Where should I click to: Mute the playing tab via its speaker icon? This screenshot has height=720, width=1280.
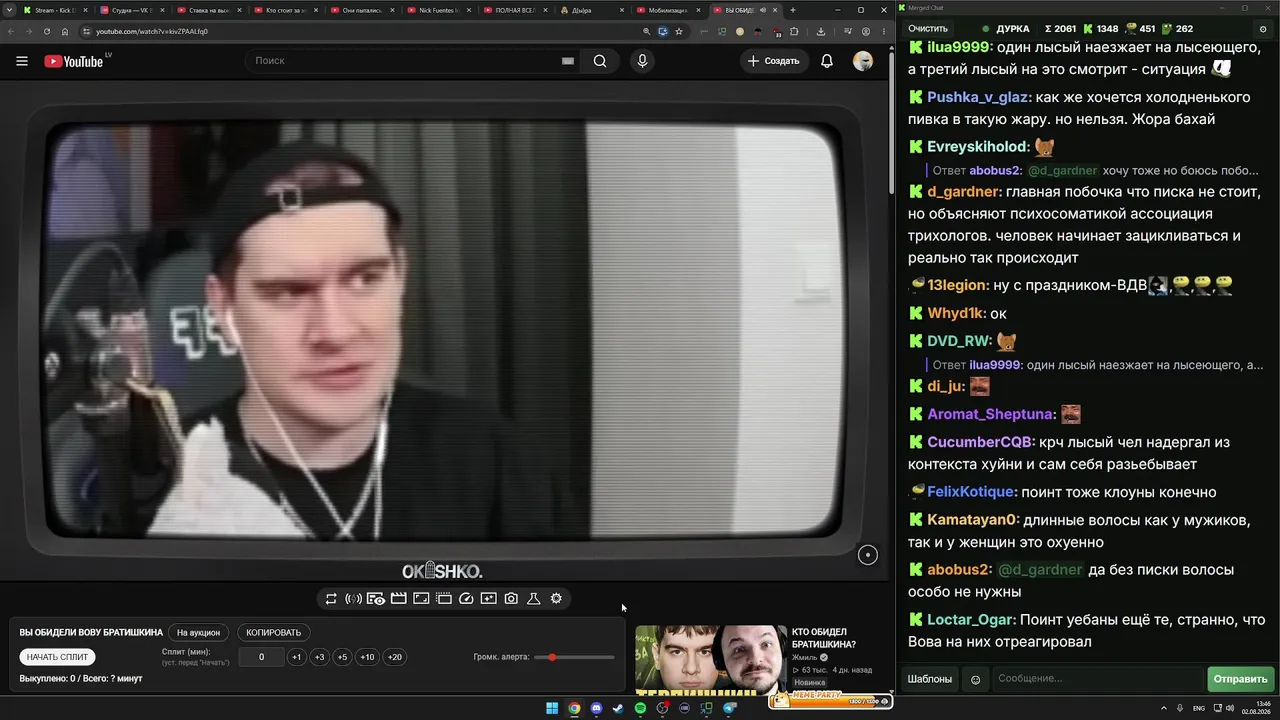[763, 10]
